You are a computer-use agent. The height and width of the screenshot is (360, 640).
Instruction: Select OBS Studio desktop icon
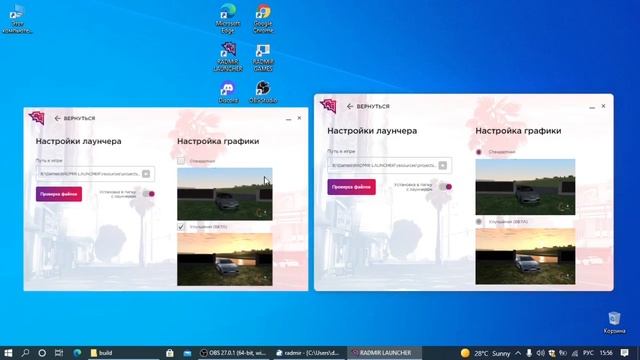tap(263, 92)
